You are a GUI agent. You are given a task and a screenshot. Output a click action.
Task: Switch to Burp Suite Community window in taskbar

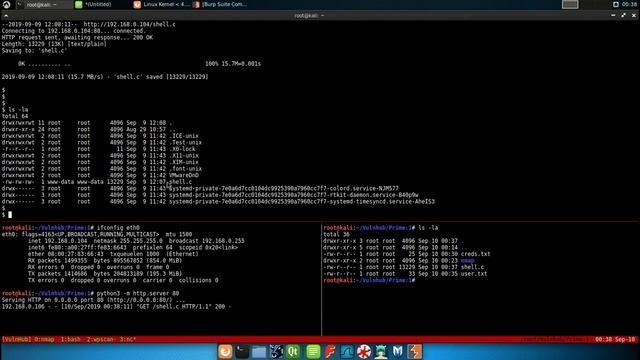coord(220,4)
